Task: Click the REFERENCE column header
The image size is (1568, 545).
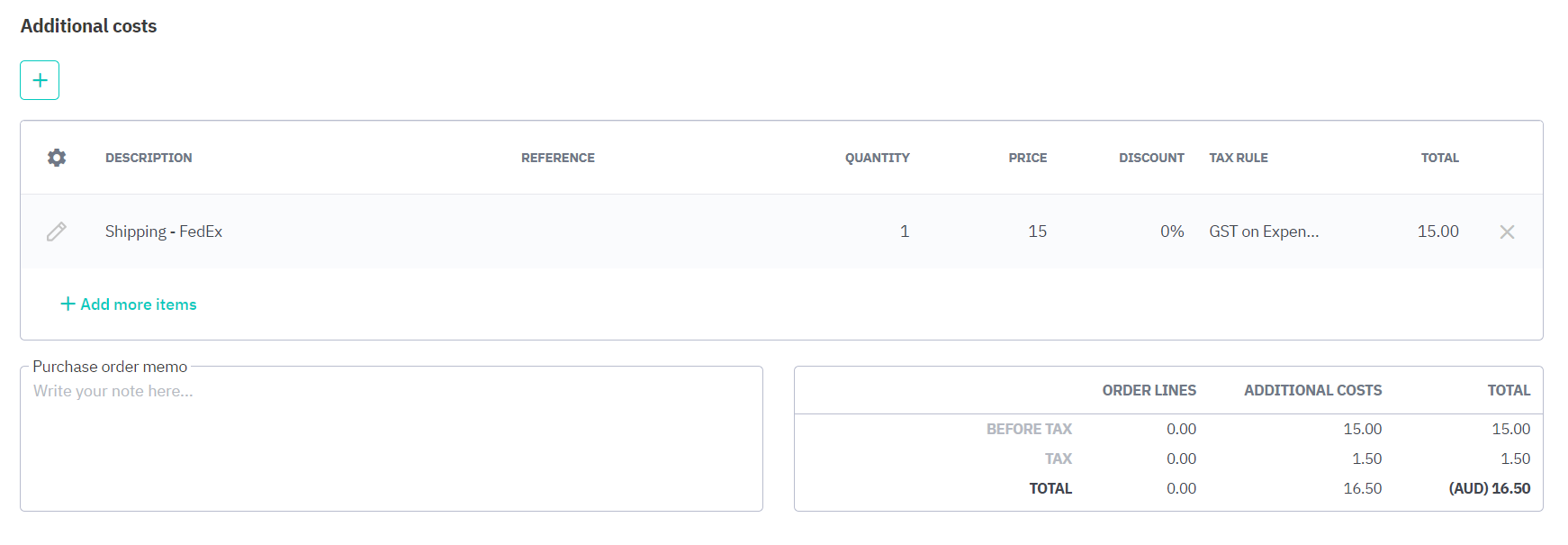Action: (x=558, y=158)
